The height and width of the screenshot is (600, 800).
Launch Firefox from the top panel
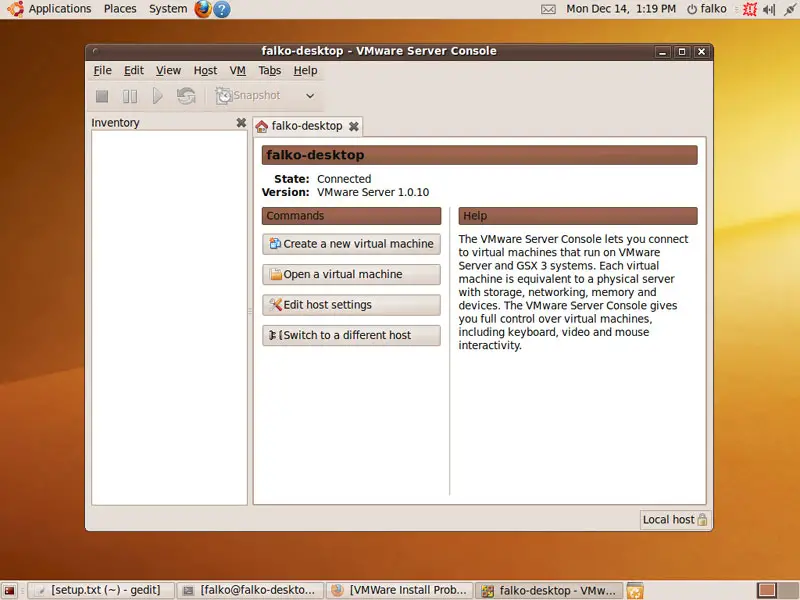(x=203, y=9)
